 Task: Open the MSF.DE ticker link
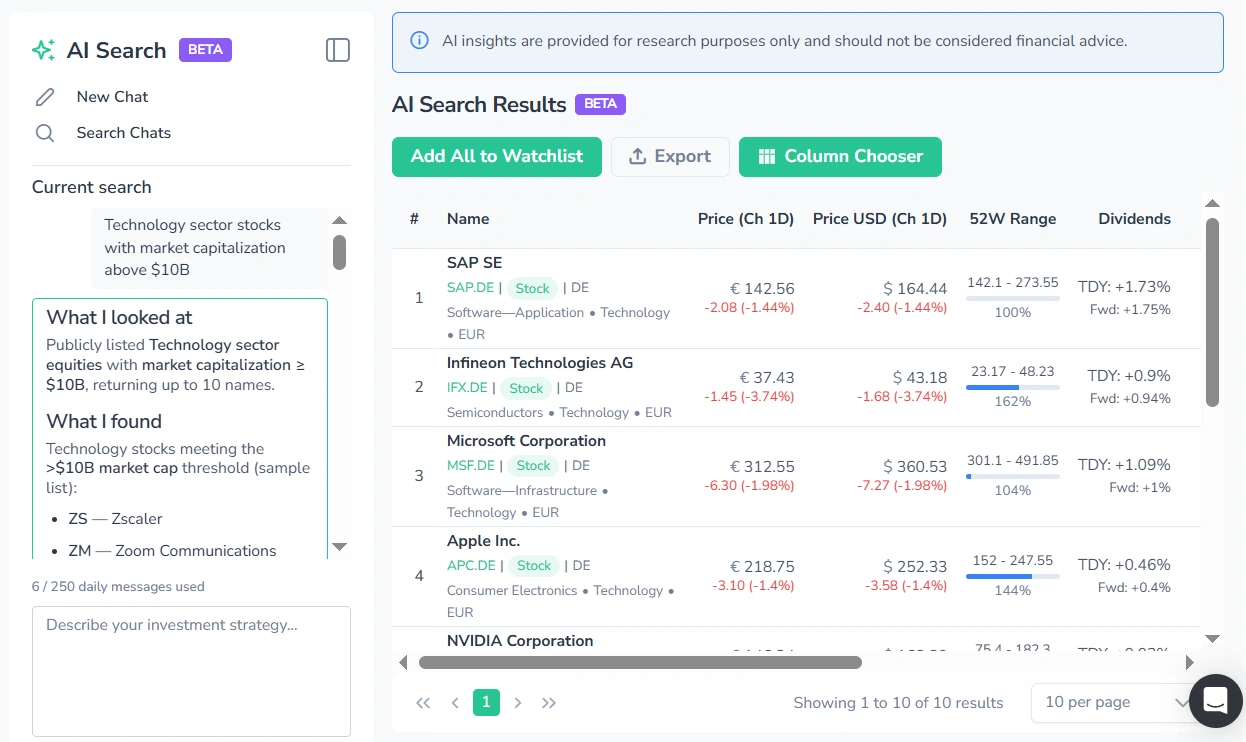[x=469, y=465]
